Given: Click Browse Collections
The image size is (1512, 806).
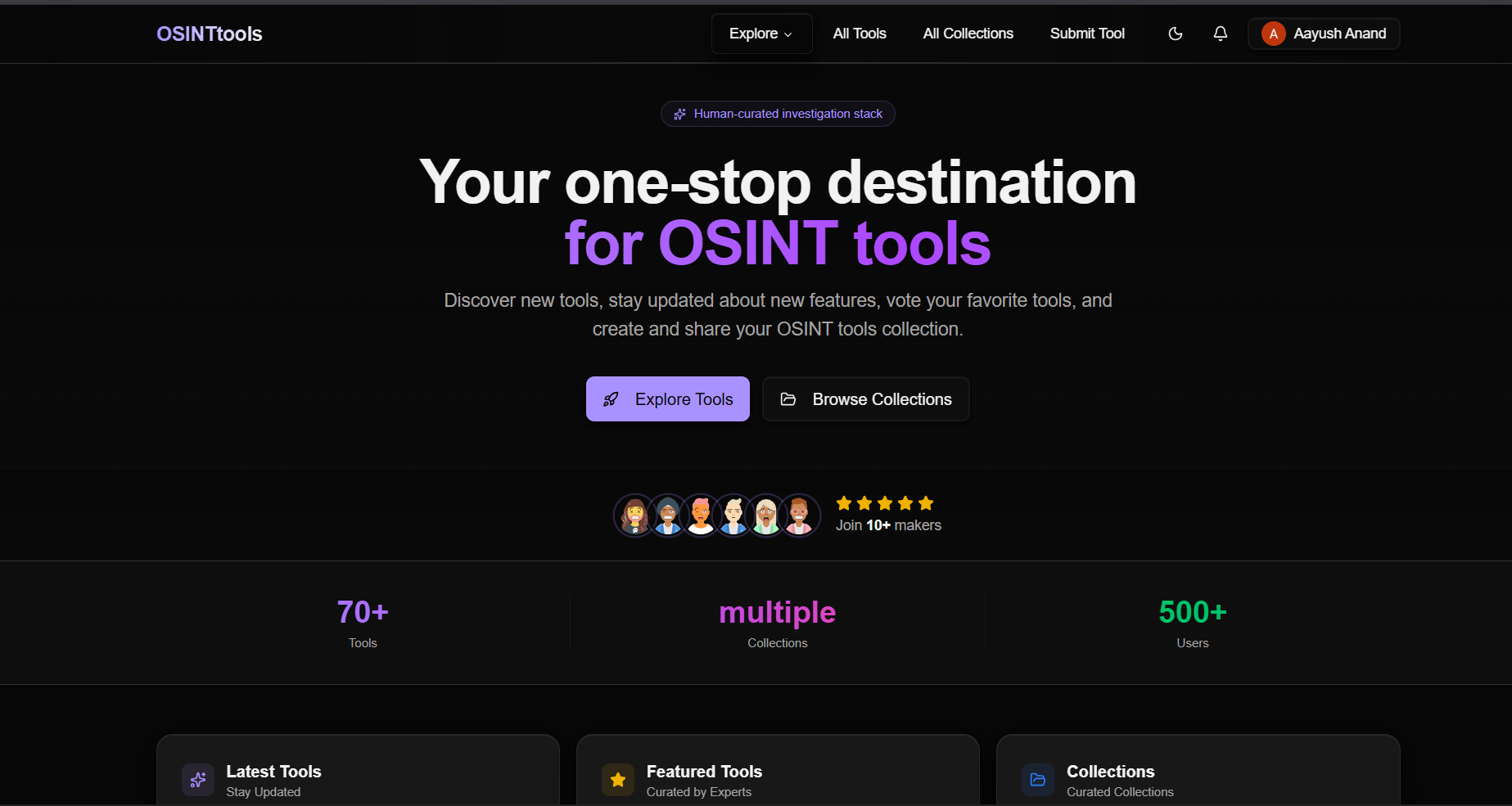Looking at the screenshot, I should [x=865, y=399].
